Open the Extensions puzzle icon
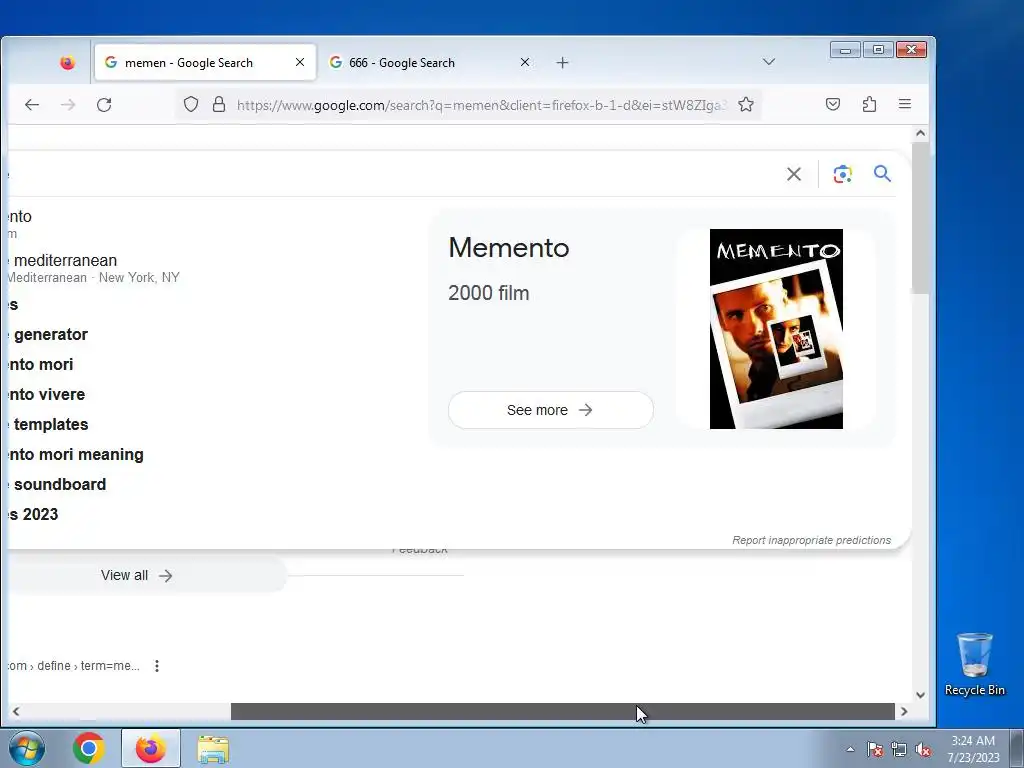This screenshot has width=1024, height=768. click(869, 104)
